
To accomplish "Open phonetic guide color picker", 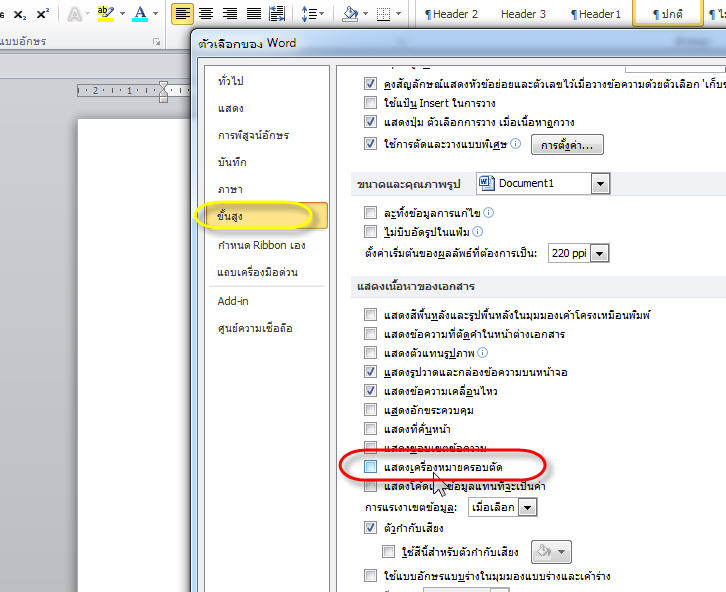I will (x=551, y=552).
